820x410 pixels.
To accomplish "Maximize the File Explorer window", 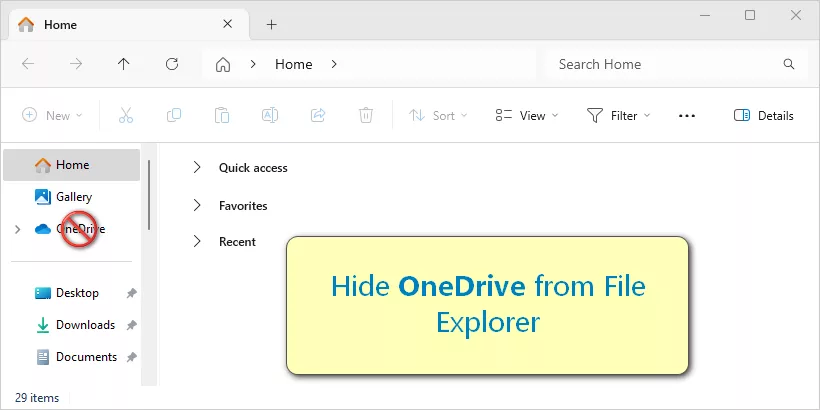I will pyautogui.click(x=750, y=16).
